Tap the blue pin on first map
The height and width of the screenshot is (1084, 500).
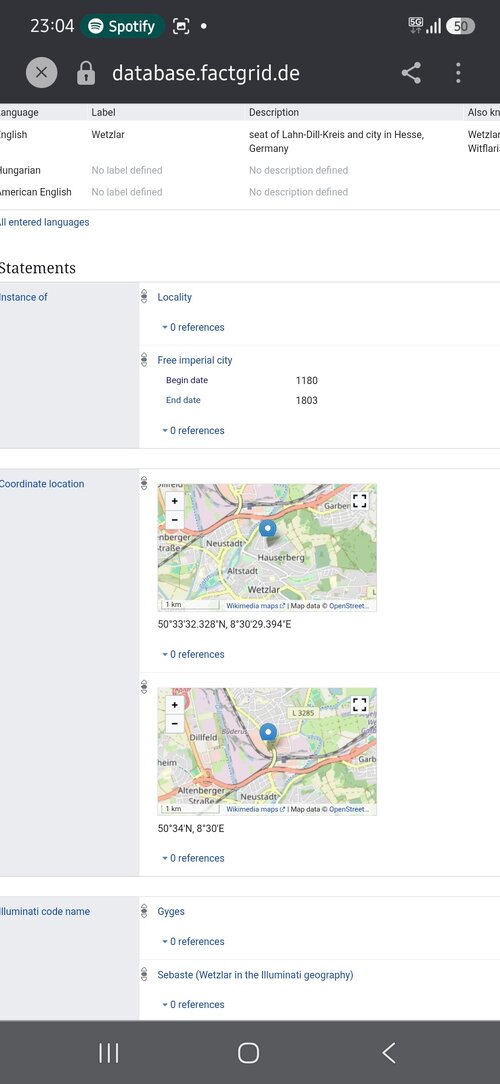click(x=268, y=530)
